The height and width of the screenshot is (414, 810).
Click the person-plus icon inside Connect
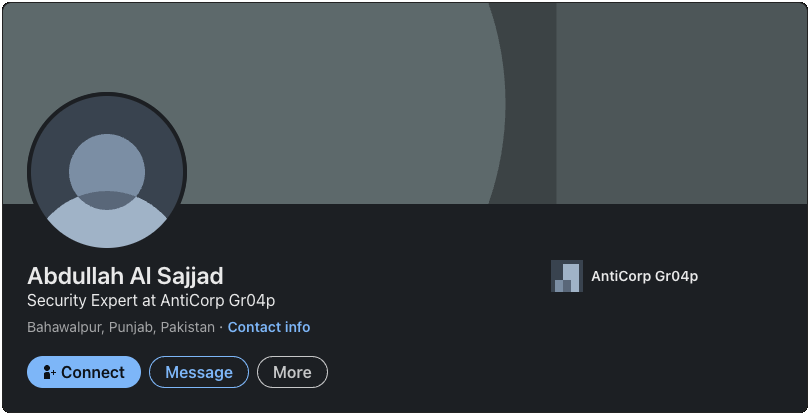pos(49,372)
